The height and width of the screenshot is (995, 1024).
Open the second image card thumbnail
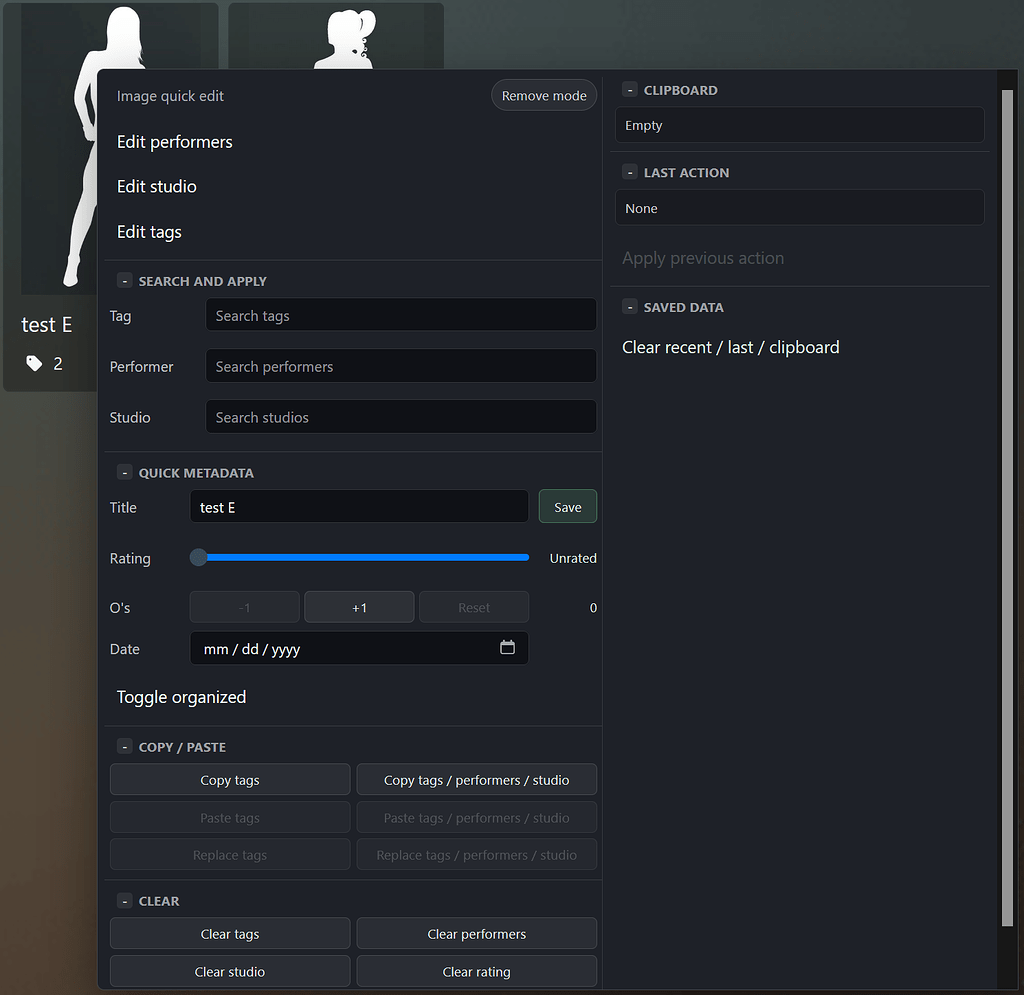[336, 36]
